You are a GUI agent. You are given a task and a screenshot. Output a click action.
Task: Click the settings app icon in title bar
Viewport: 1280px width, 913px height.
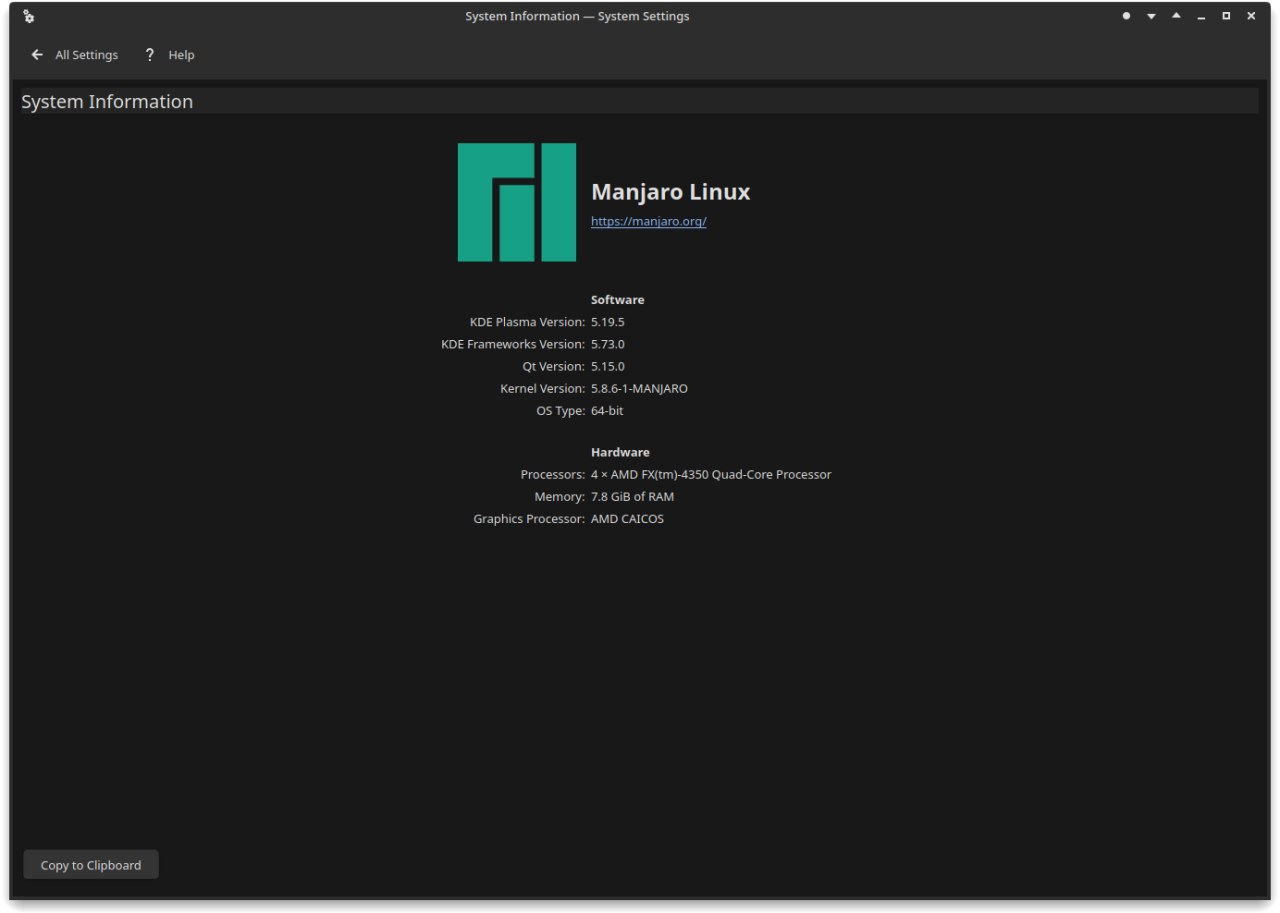point(28,16)
